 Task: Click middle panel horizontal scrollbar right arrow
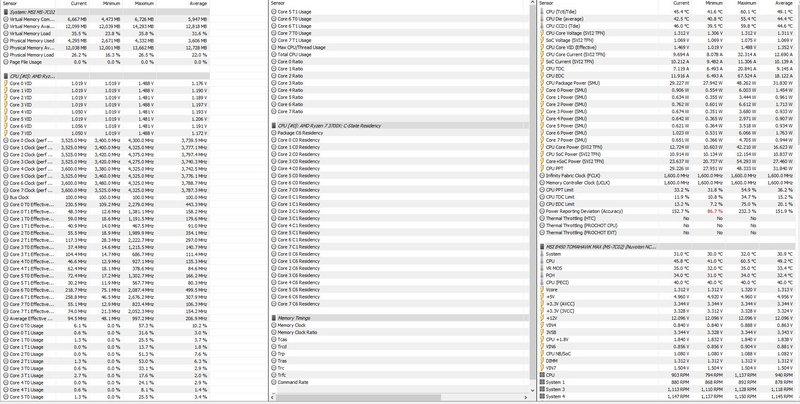pyautogui.click(x=526, y=397)
